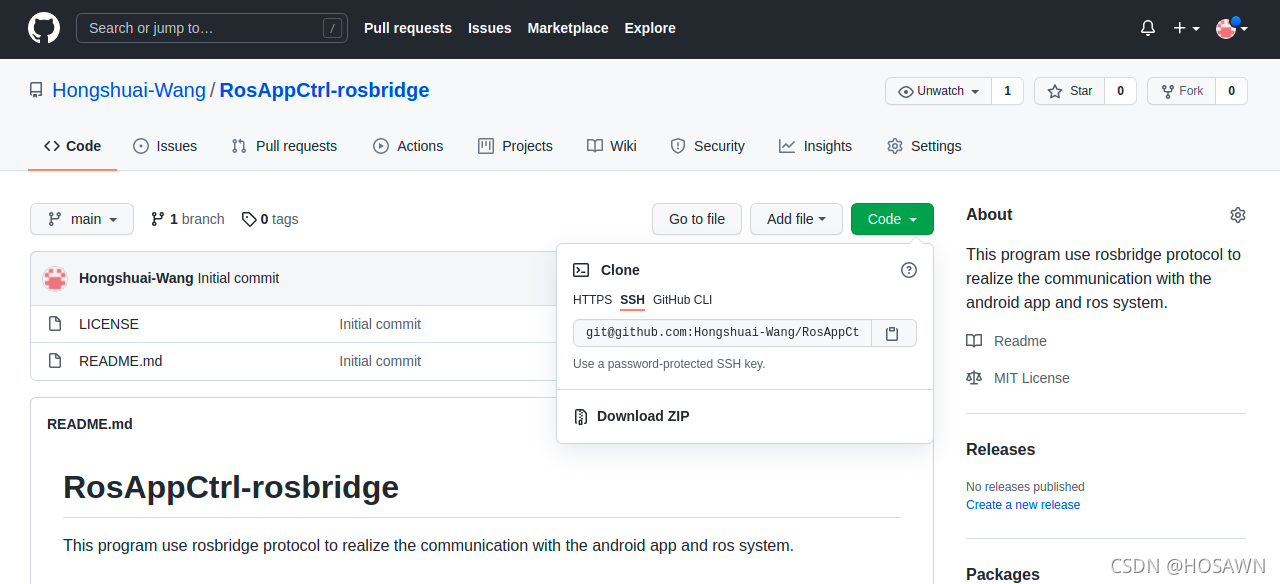Click the repository icon before owner name
Image resolution: width=1280 pixels, height=584 pixels.
click(36, 91)
